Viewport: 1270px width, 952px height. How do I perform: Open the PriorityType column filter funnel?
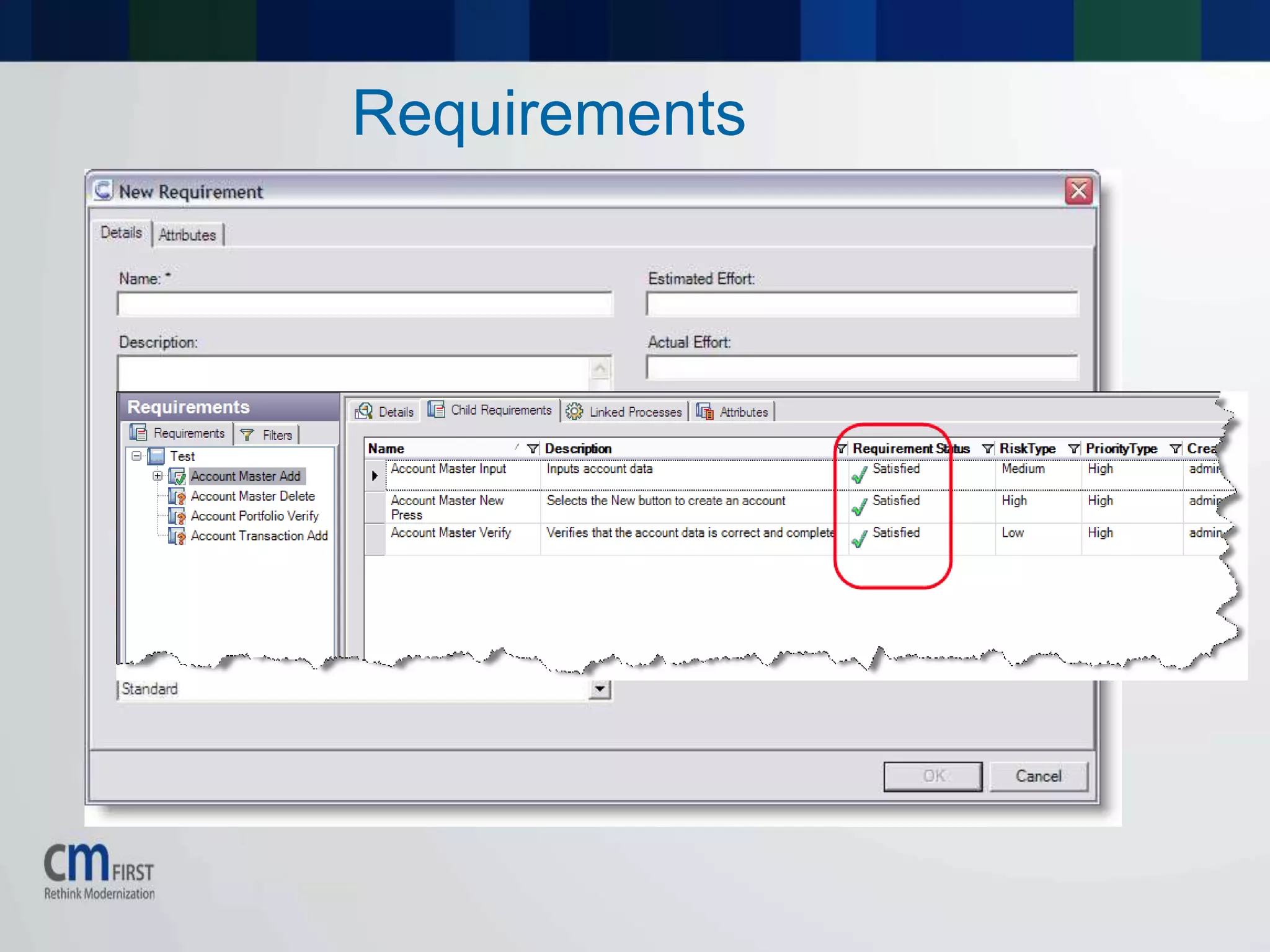tap(1175, 448)
